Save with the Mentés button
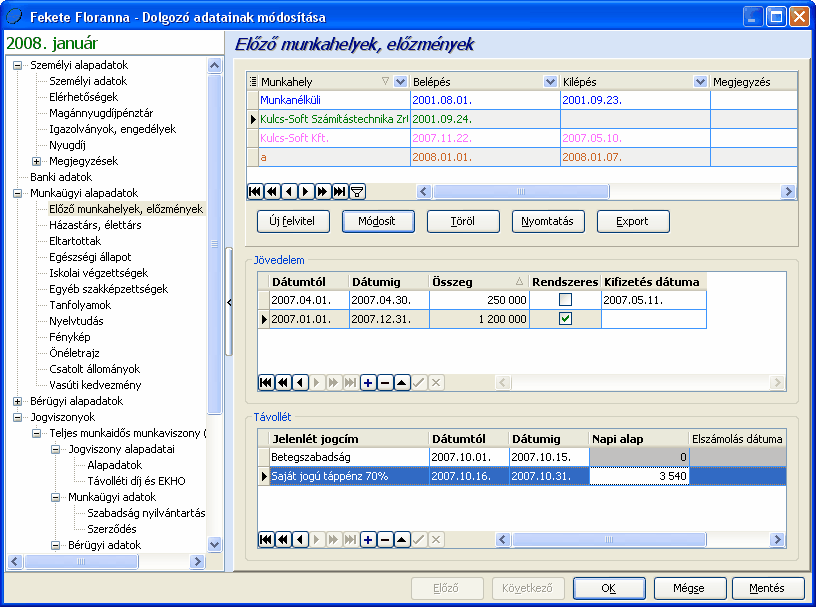Screen dimensions: 816x607 768,588
